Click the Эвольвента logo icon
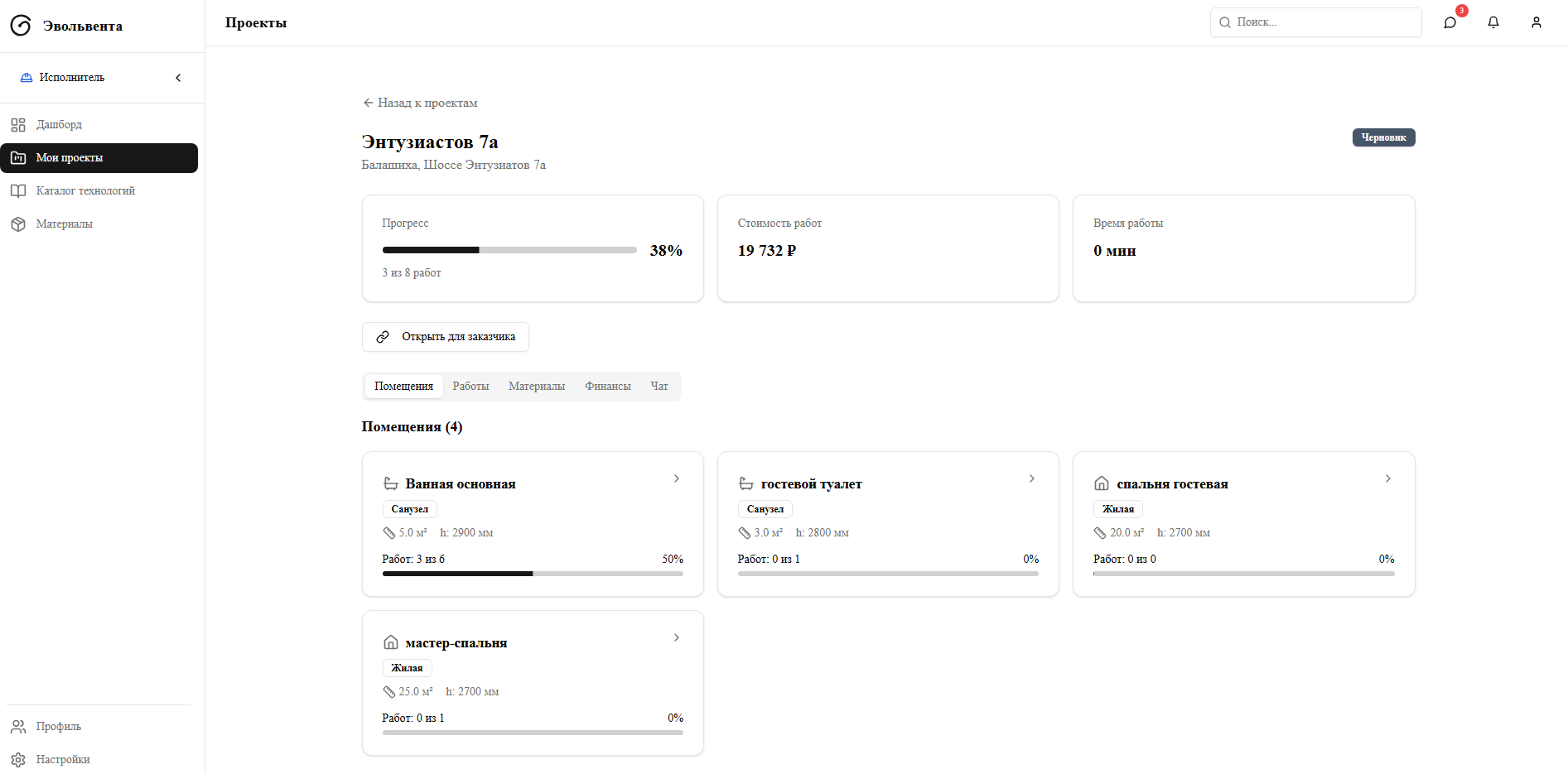1568x774 pixels. [x=21, y=26]
